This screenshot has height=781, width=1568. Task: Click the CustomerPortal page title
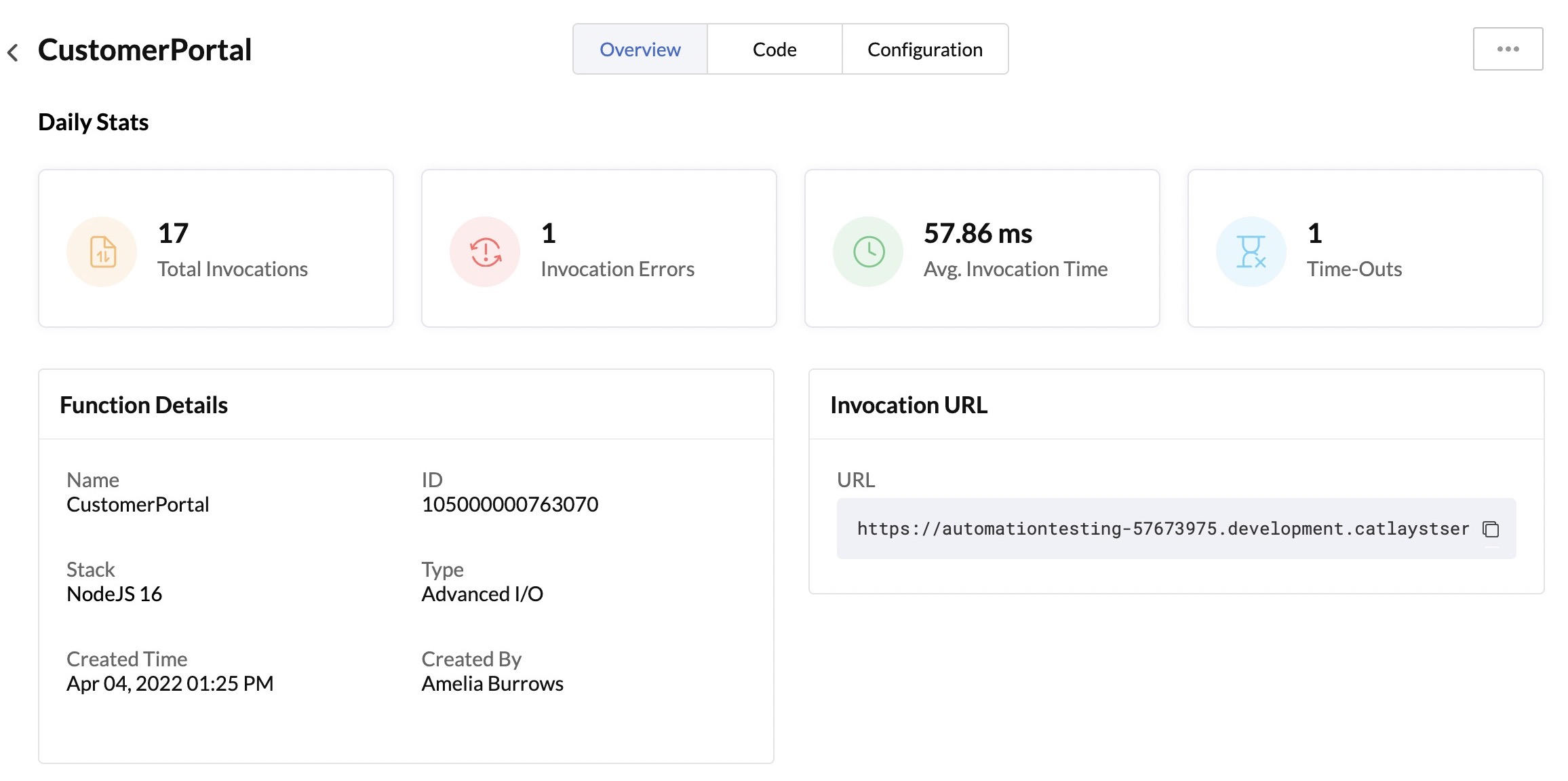pos(144,50)
